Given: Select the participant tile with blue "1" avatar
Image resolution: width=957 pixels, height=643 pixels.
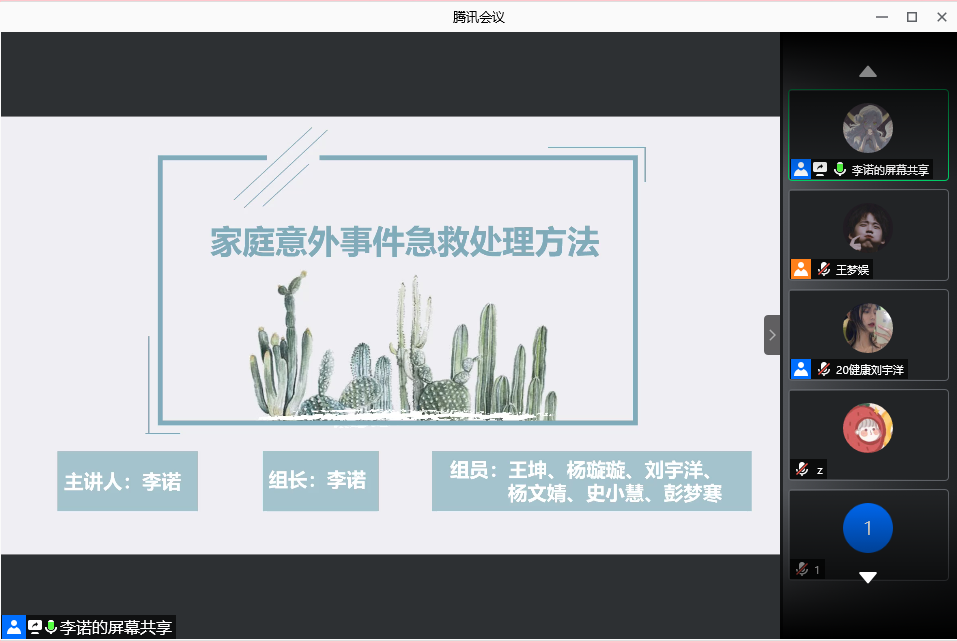Looking at the screenshot, I should pos(867,528).
